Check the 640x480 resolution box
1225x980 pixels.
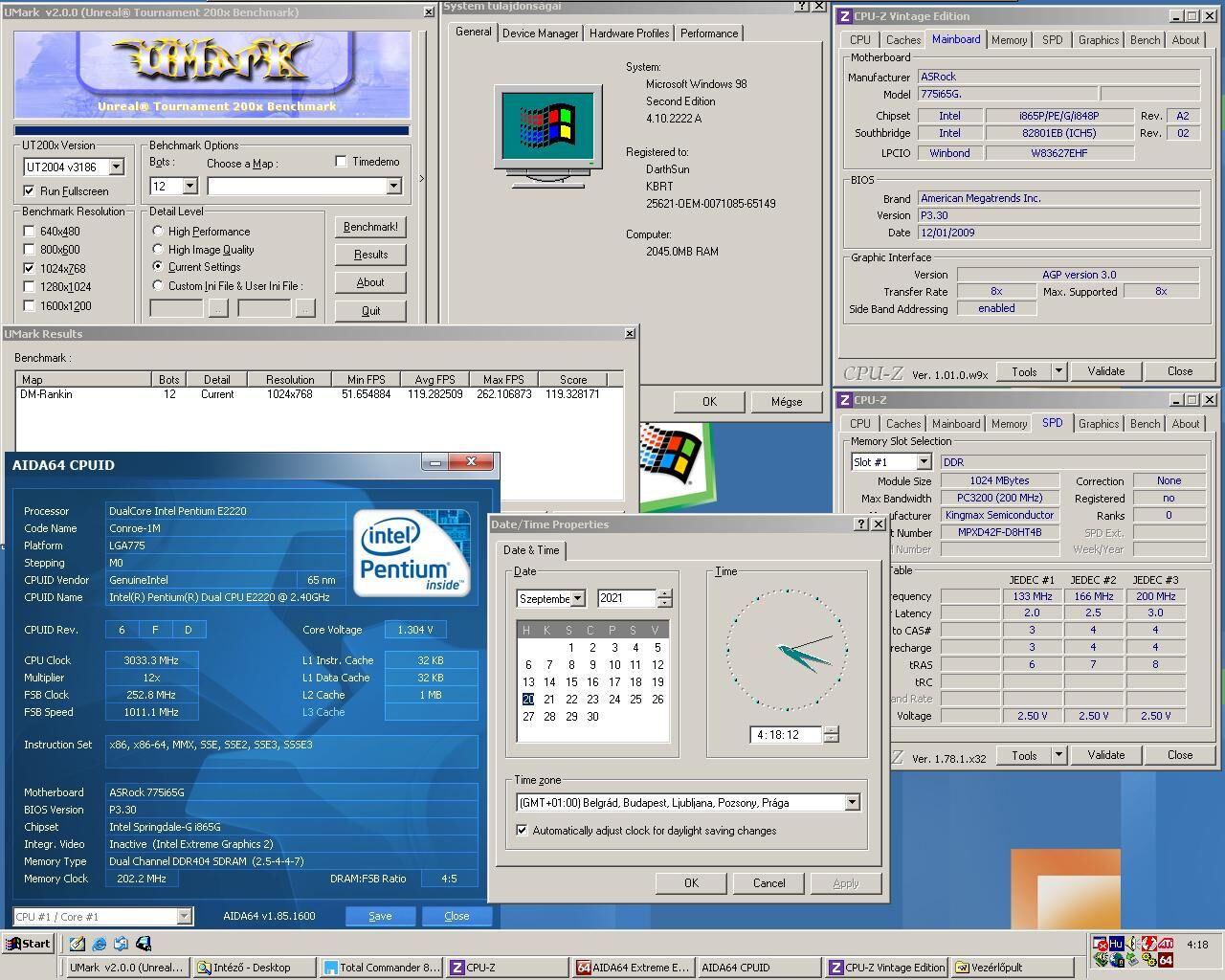pos(29,232)
